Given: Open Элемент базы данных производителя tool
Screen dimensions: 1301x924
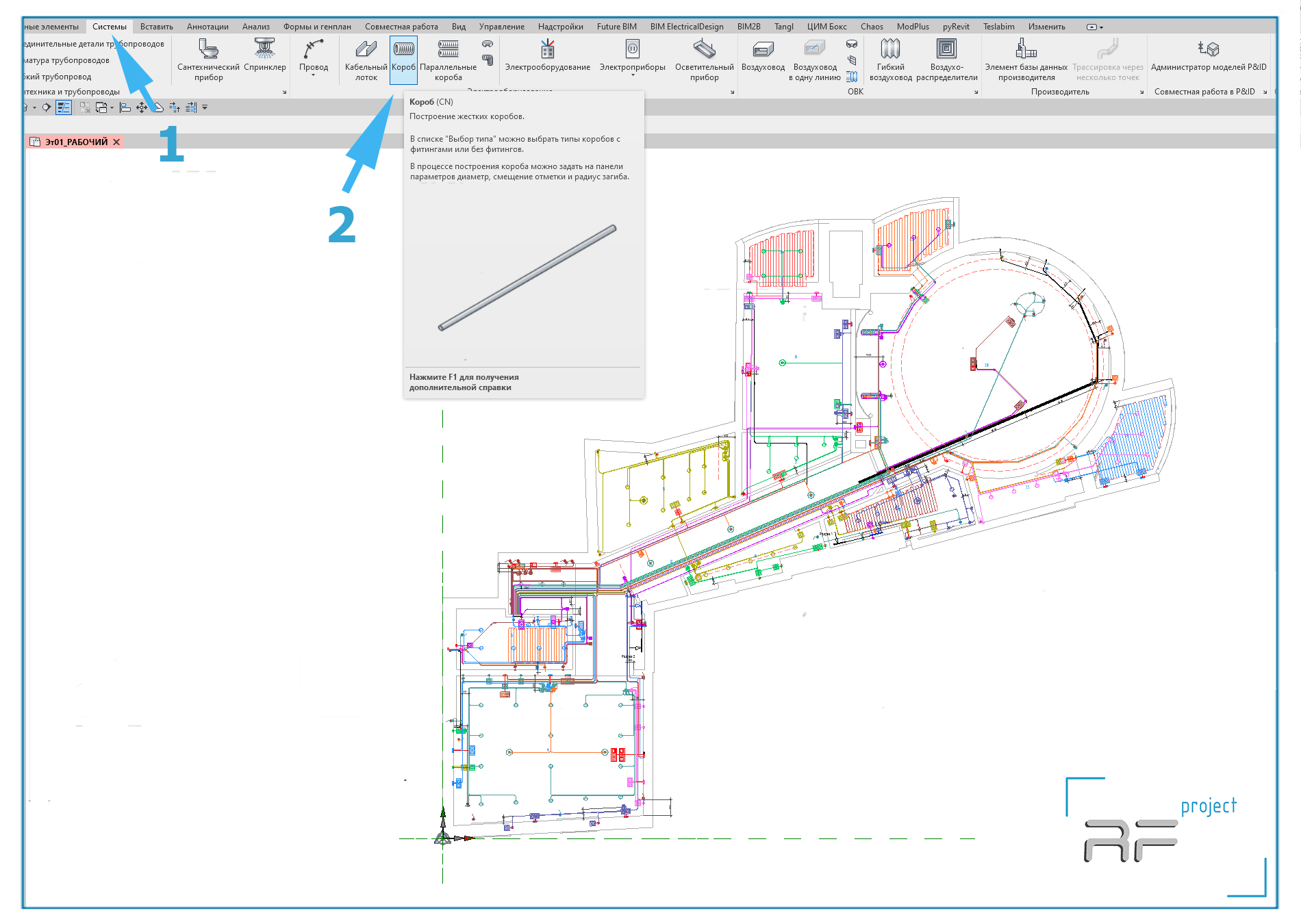Looking at the screenshot, I should click(x=1026, y=60).
